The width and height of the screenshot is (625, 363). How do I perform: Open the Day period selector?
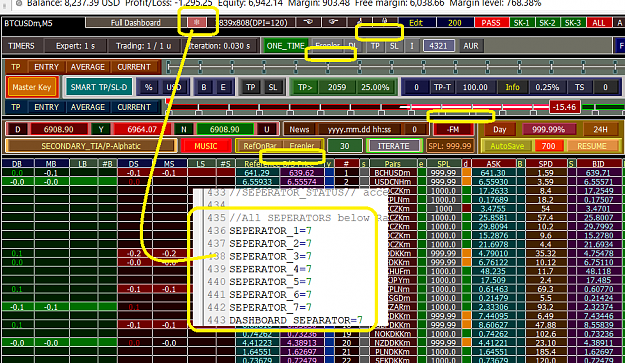499,130
